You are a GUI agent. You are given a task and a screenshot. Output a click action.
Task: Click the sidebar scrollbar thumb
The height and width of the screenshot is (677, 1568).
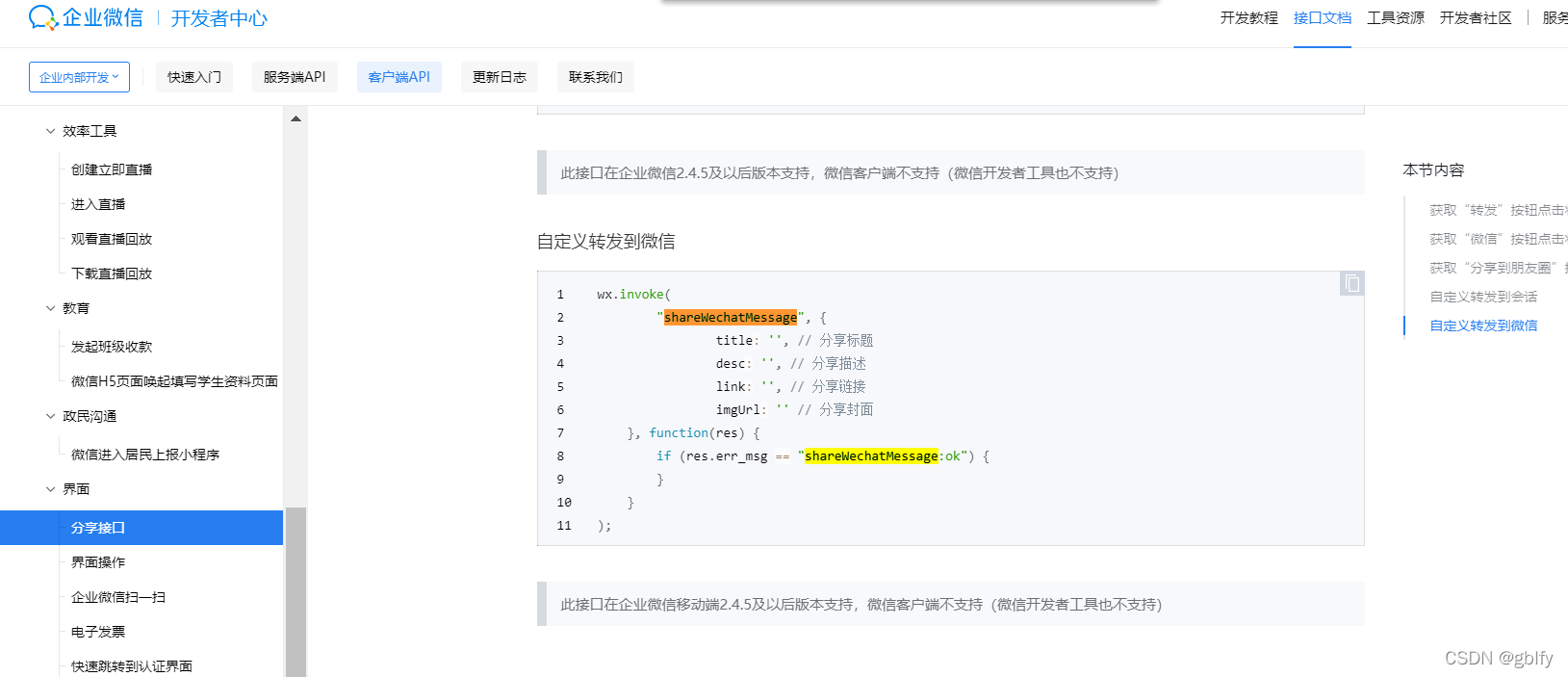[x=296, y=591]
